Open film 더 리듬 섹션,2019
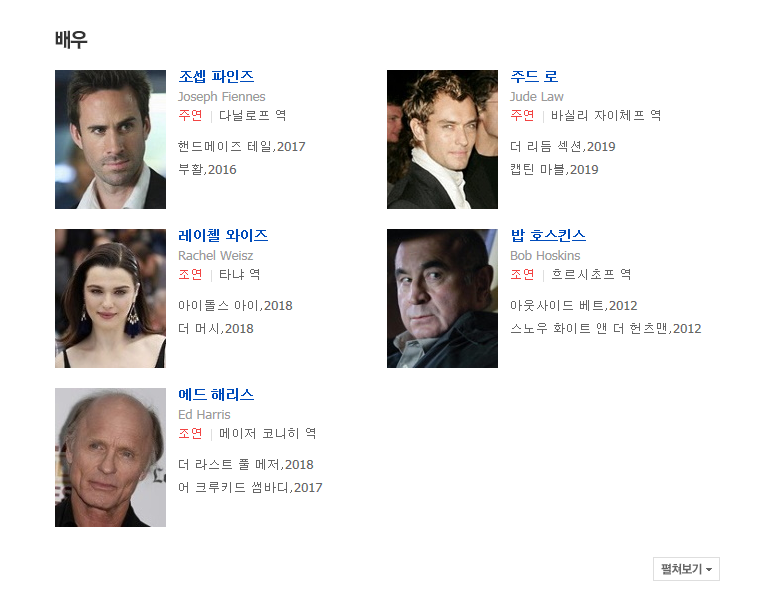 pos(562,146)
